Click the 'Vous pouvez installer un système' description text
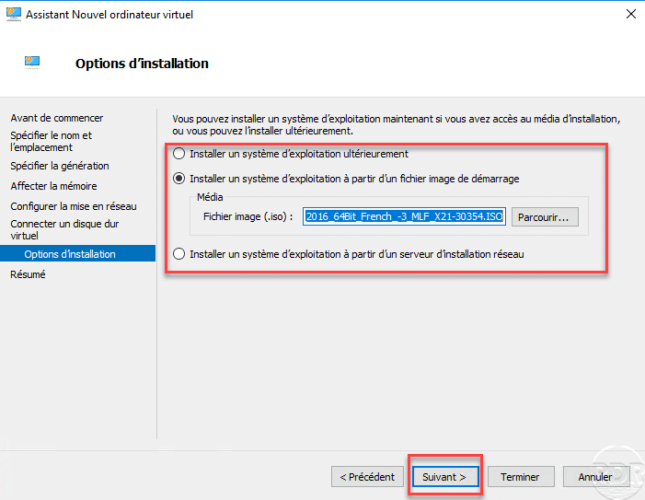This screenshot has width=645, height=500. point(396,125)
